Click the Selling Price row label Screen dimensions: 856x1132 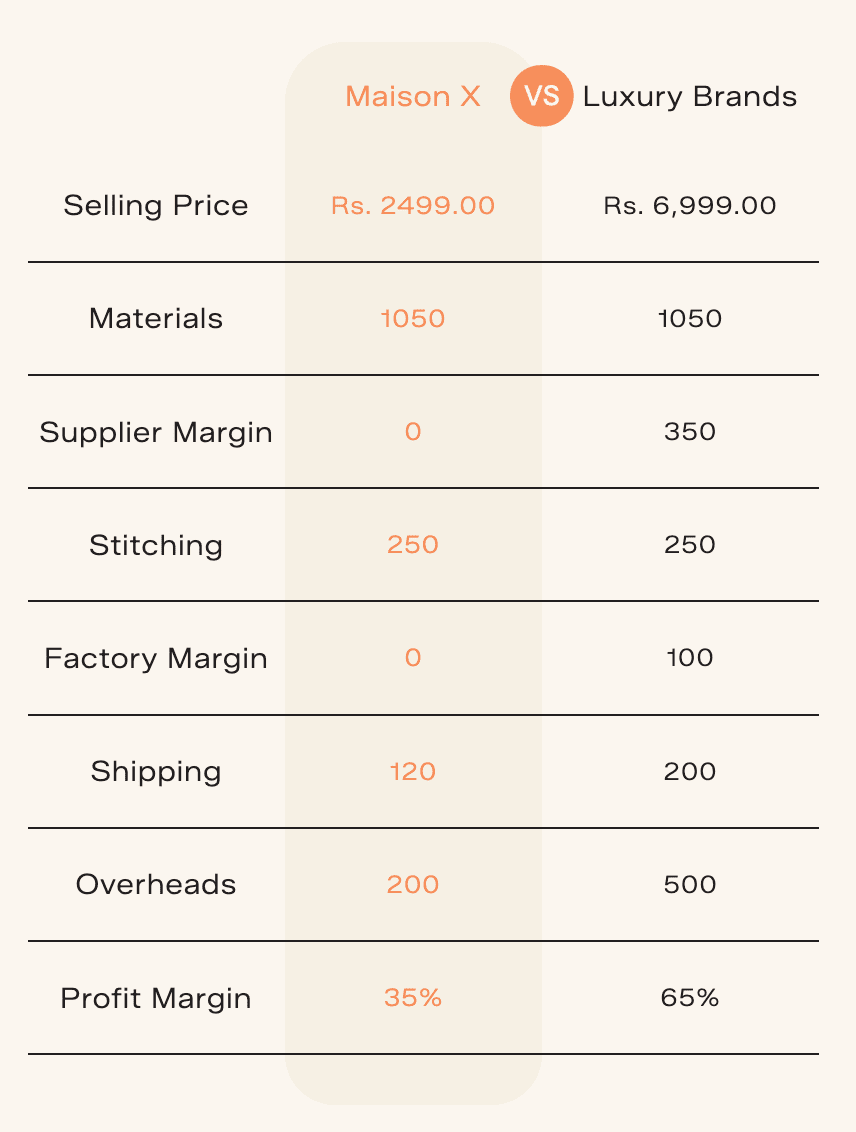point(156,206)
